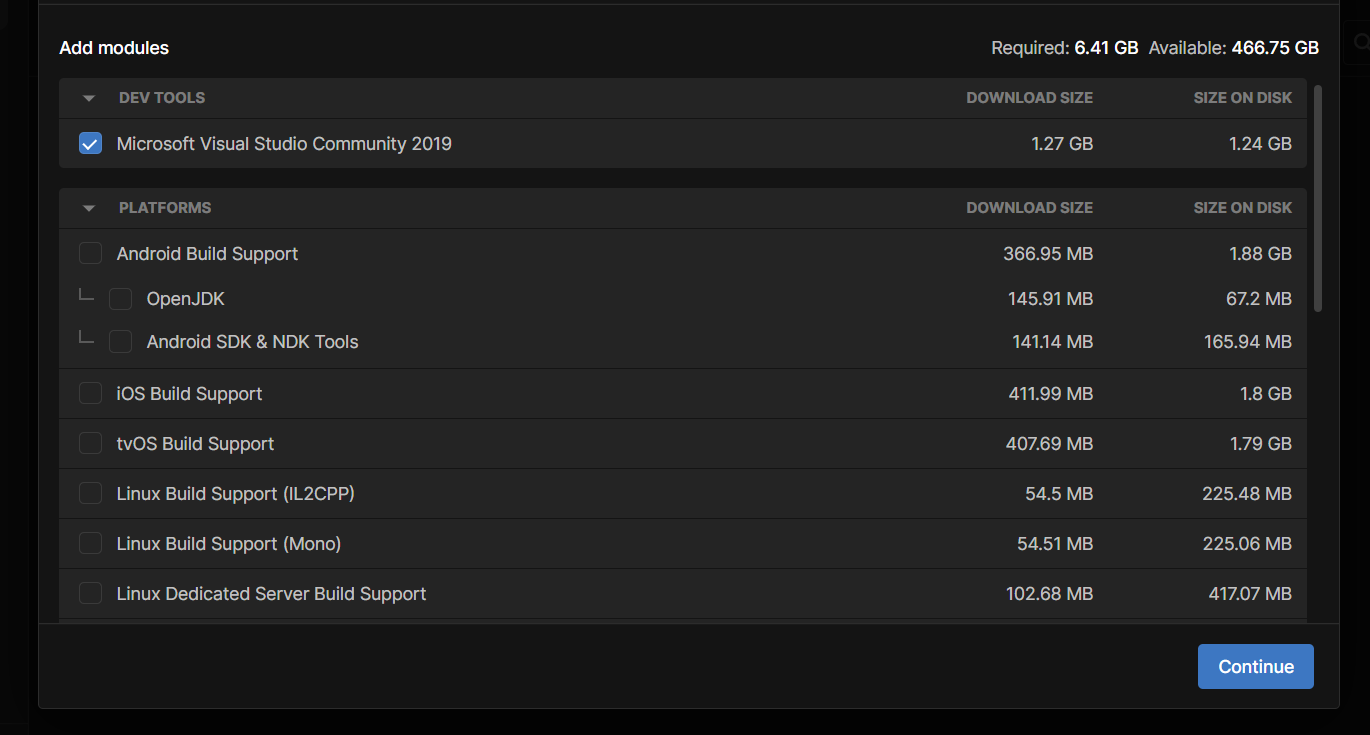The image size is (1370, 735).
Task: Check iOS Build Support module
Action: 90,394
